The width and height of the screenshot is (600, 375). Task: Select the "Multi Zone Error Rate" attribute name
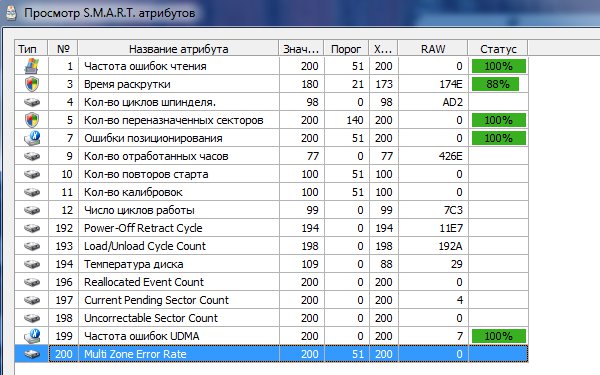click(x=135, y=354)
